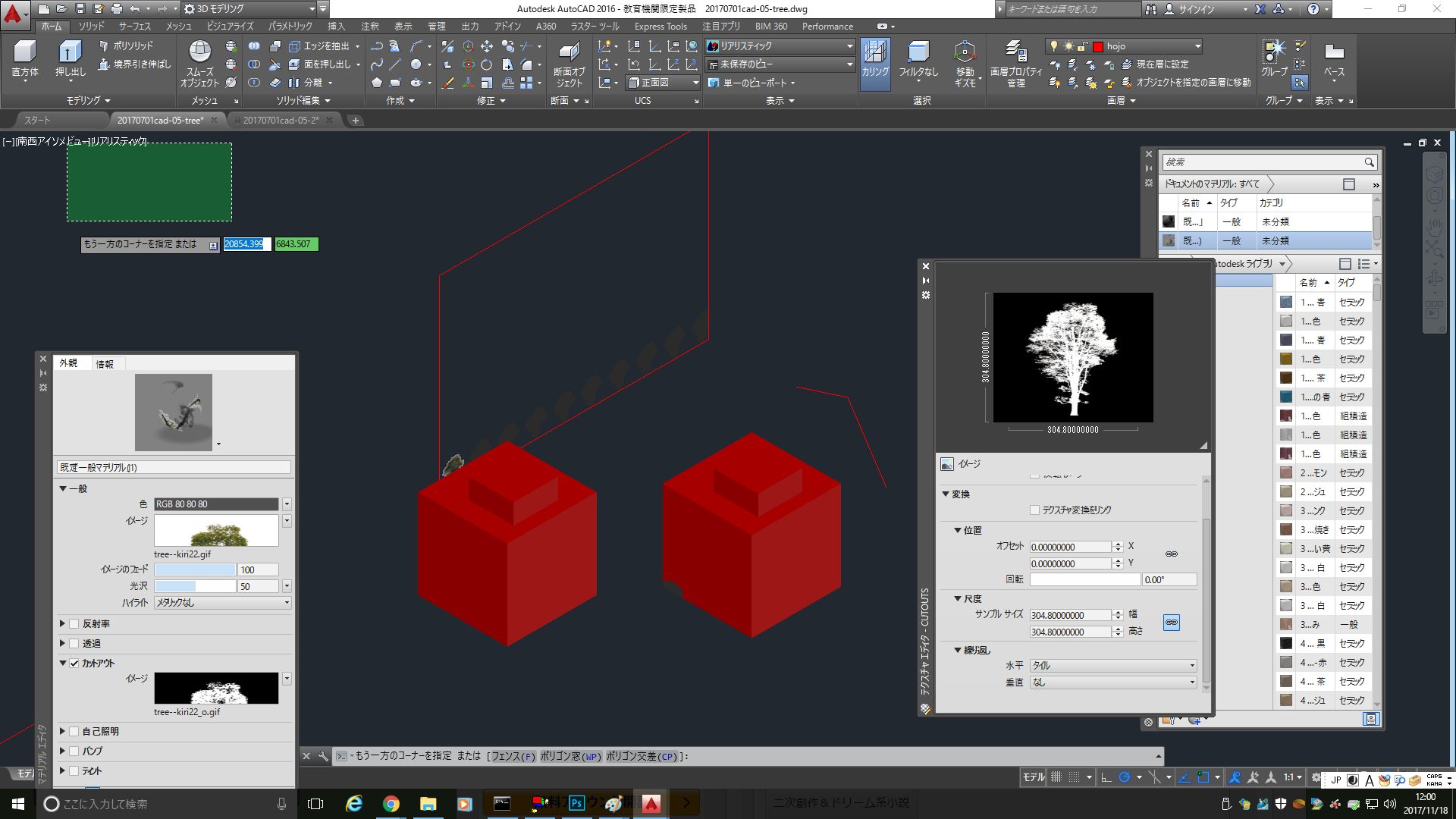Enable the 反射率 reflectivity checkbox
The image size is (1456, 819).
[74, 623]
